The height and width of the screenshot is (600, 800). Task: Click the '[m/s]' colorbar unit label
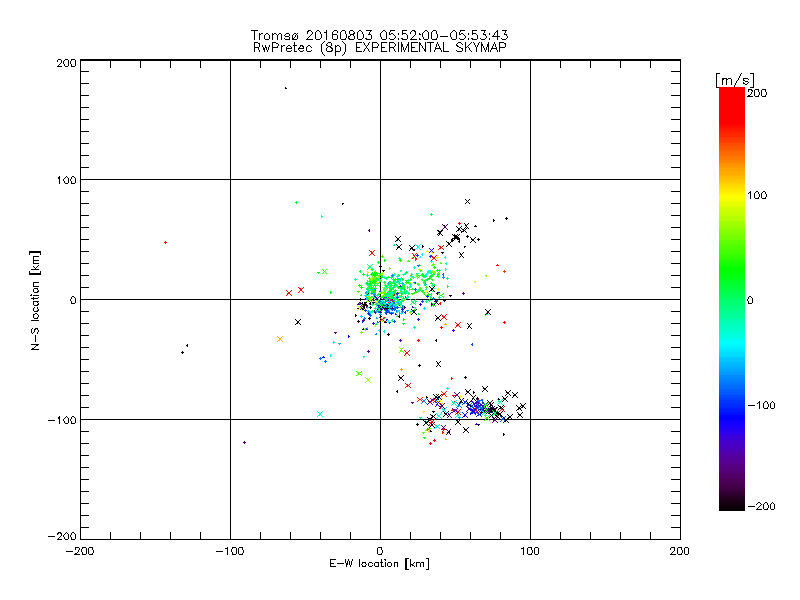(x=735, y=80)
